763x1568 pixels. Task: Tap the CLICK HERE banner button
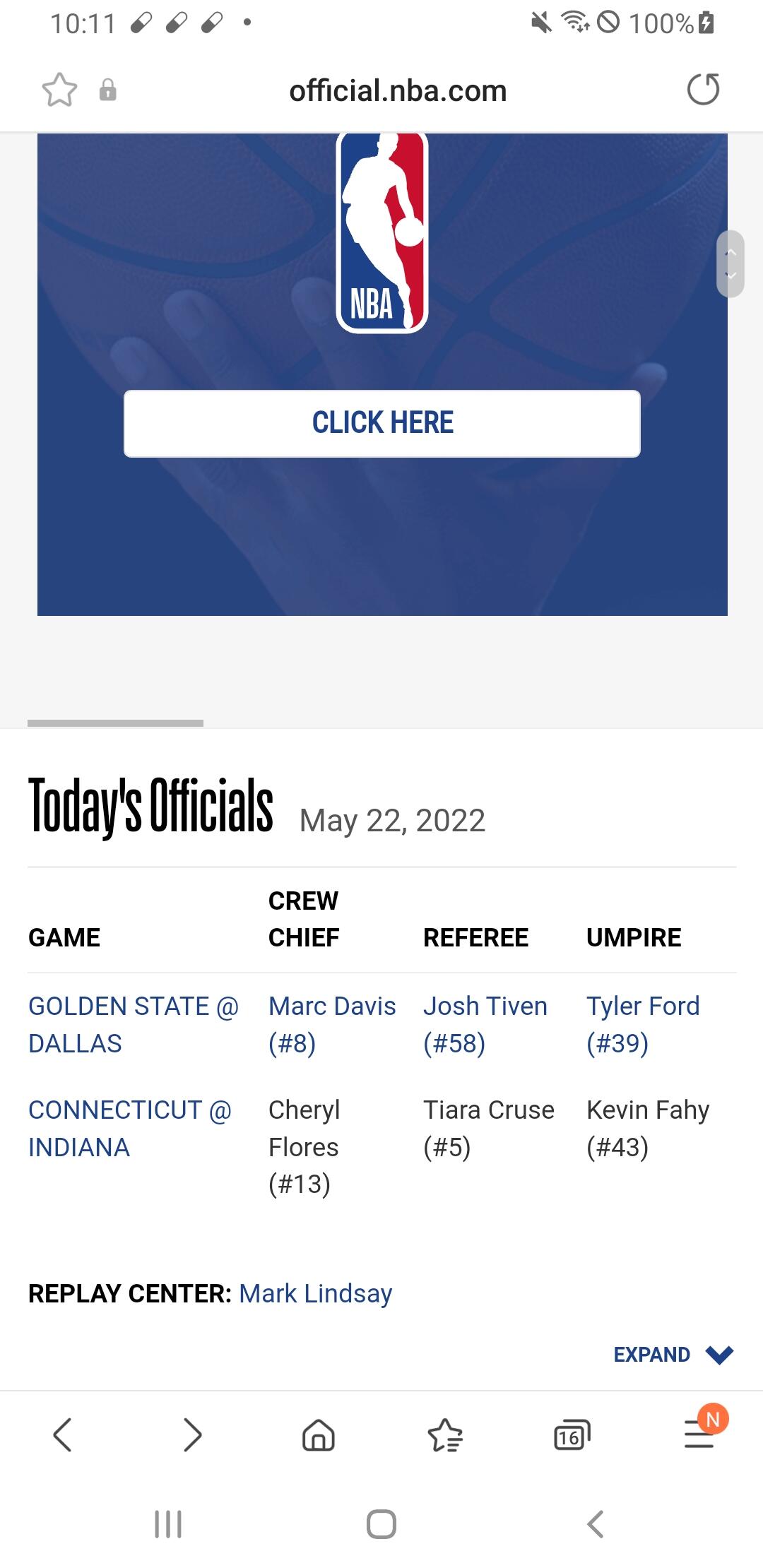click(x=382, y=423)
